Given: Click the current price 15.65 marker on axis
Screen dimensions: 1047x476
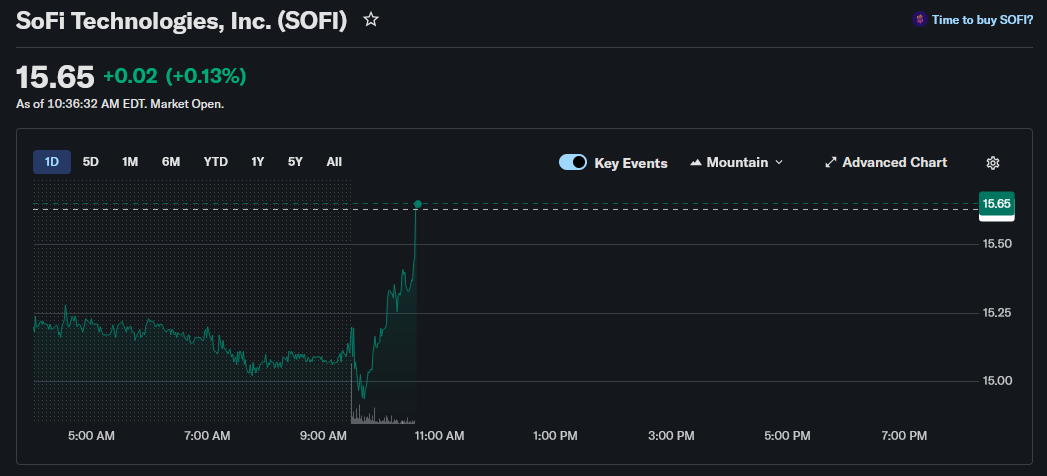Looking at the screenshot, I should click(997, 204).
